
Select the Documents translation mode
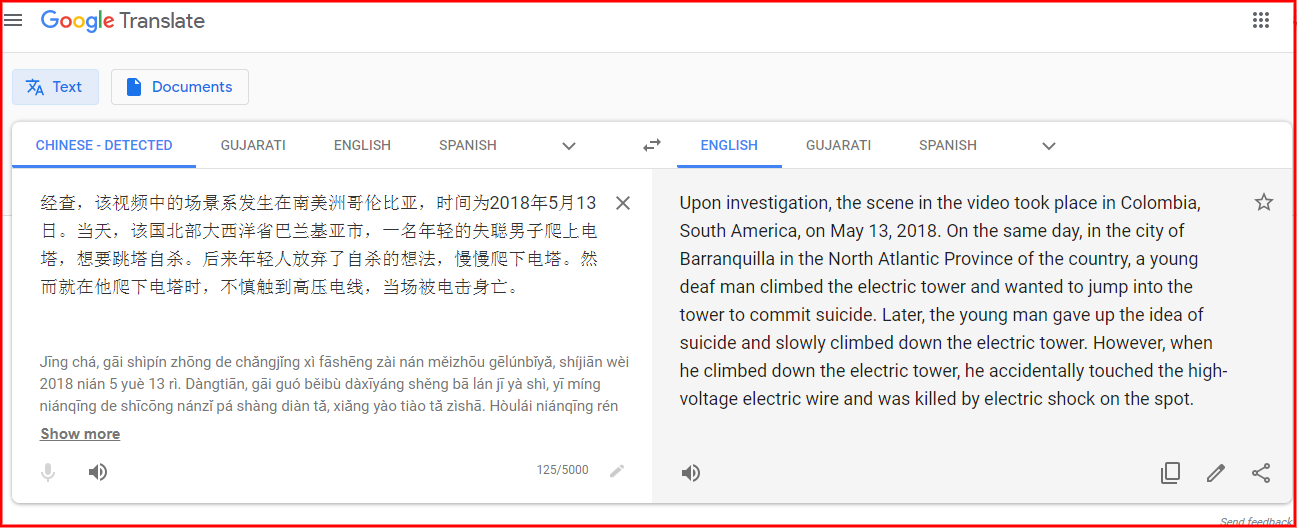coord(180,87)
